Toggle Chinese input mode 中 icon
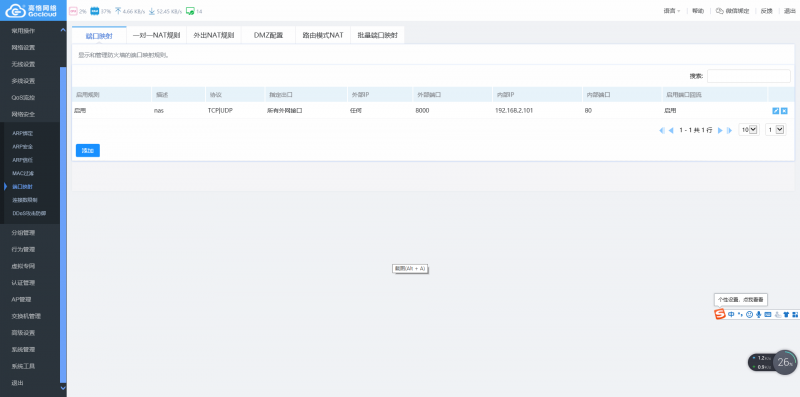 (x=731, y=314)
